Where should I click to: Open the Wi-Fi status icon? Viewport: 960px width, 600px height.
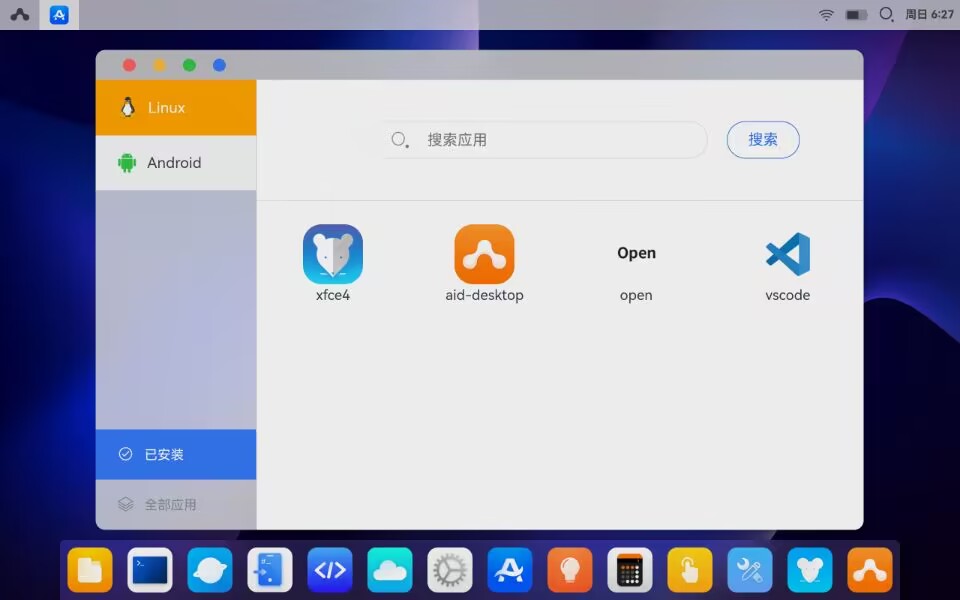pyautogui.click(x=827, y=15)
